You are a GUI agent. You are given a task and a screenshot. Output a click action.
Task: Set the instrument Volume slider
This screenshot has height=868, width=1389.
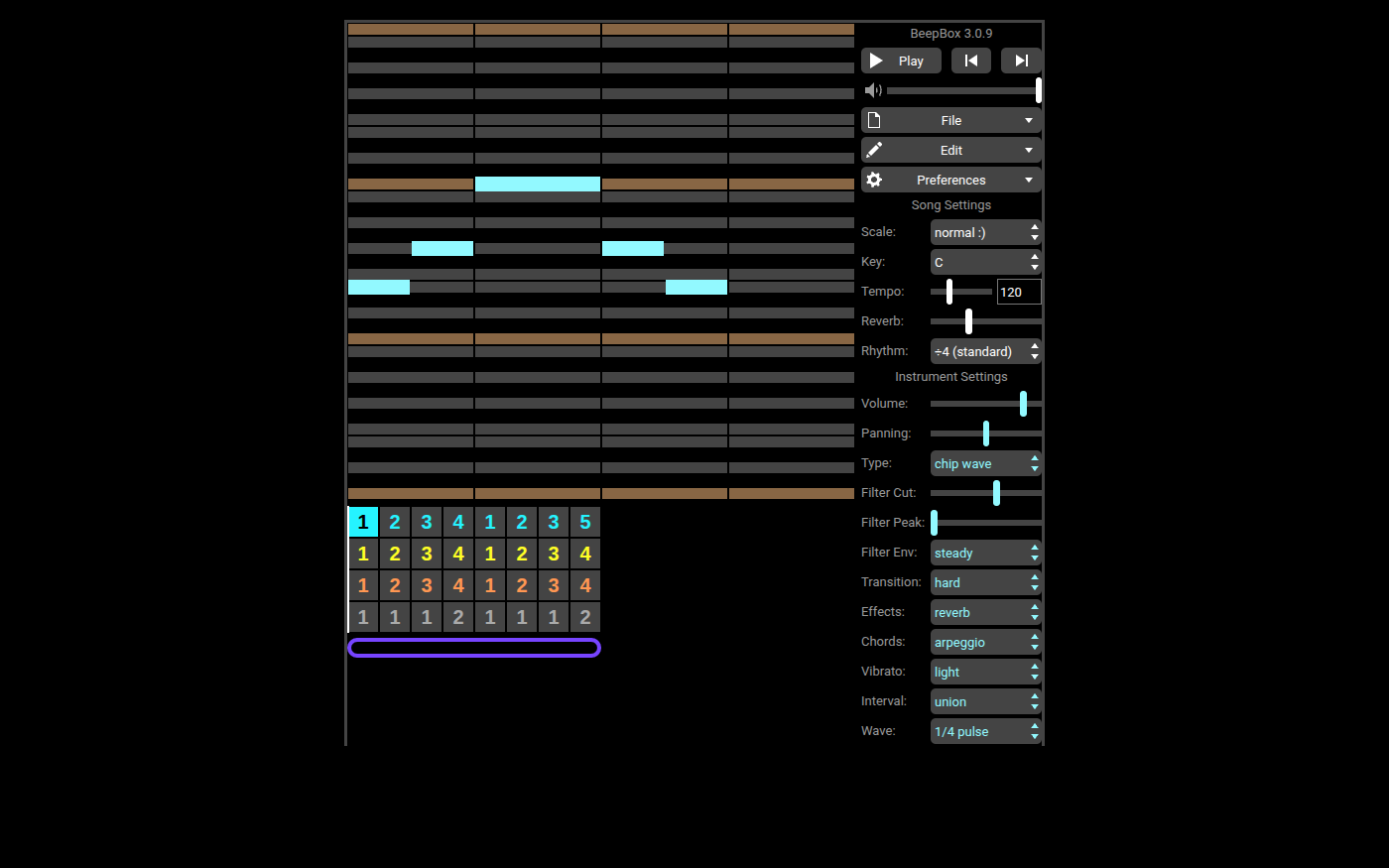(x=986, y=404)
